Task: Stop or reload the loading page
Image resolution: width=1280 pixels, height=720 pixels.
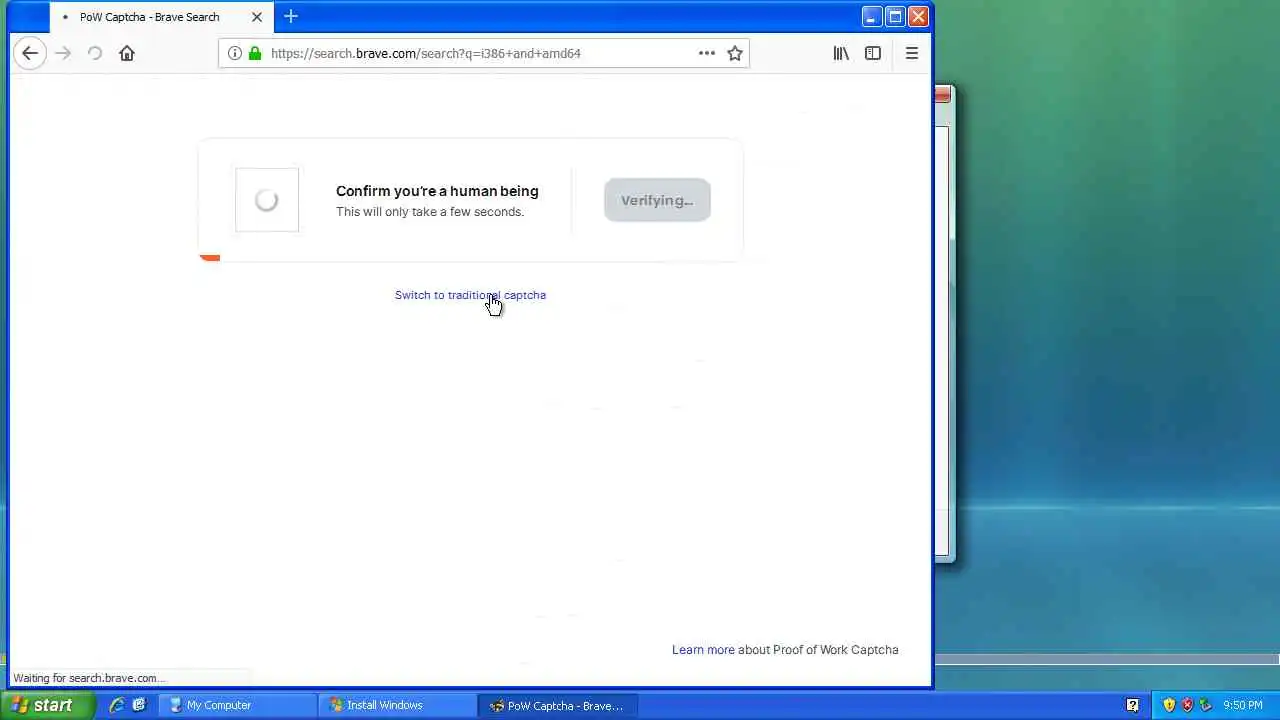Action: coord(95,53)
